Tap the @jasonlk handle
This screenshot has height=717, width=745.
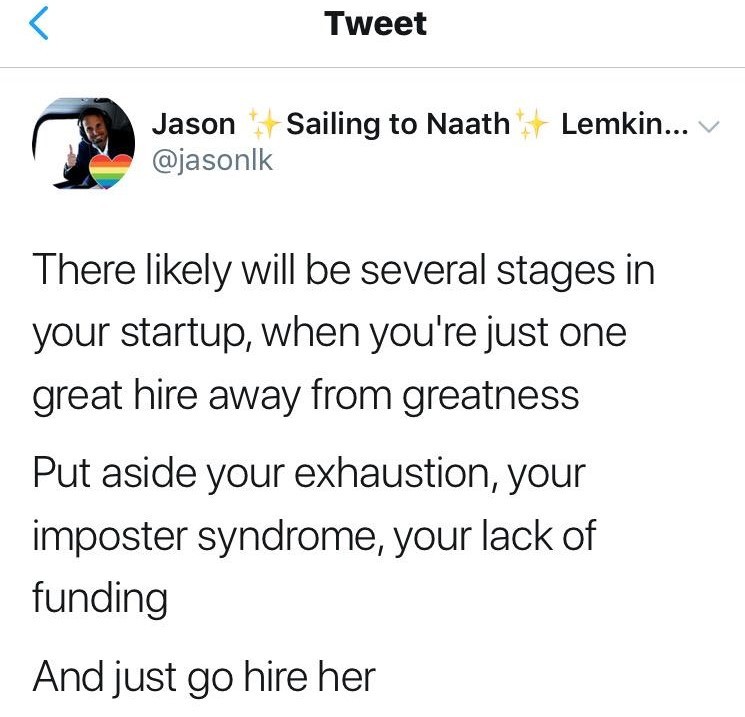point(211,157)
